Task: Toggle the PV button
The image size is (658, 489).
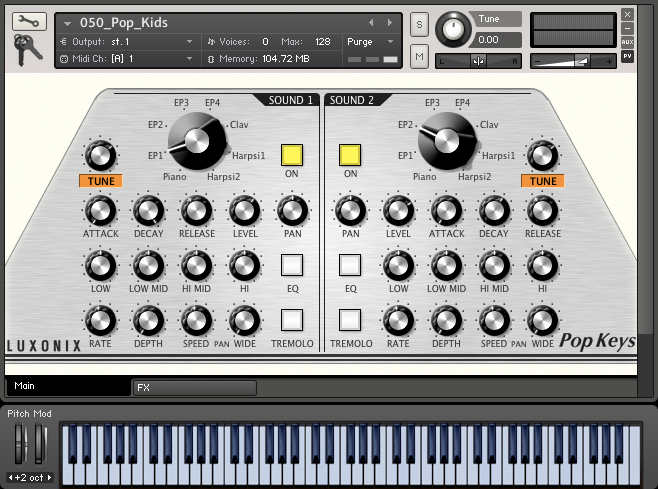Action: [x=627, y=56]
